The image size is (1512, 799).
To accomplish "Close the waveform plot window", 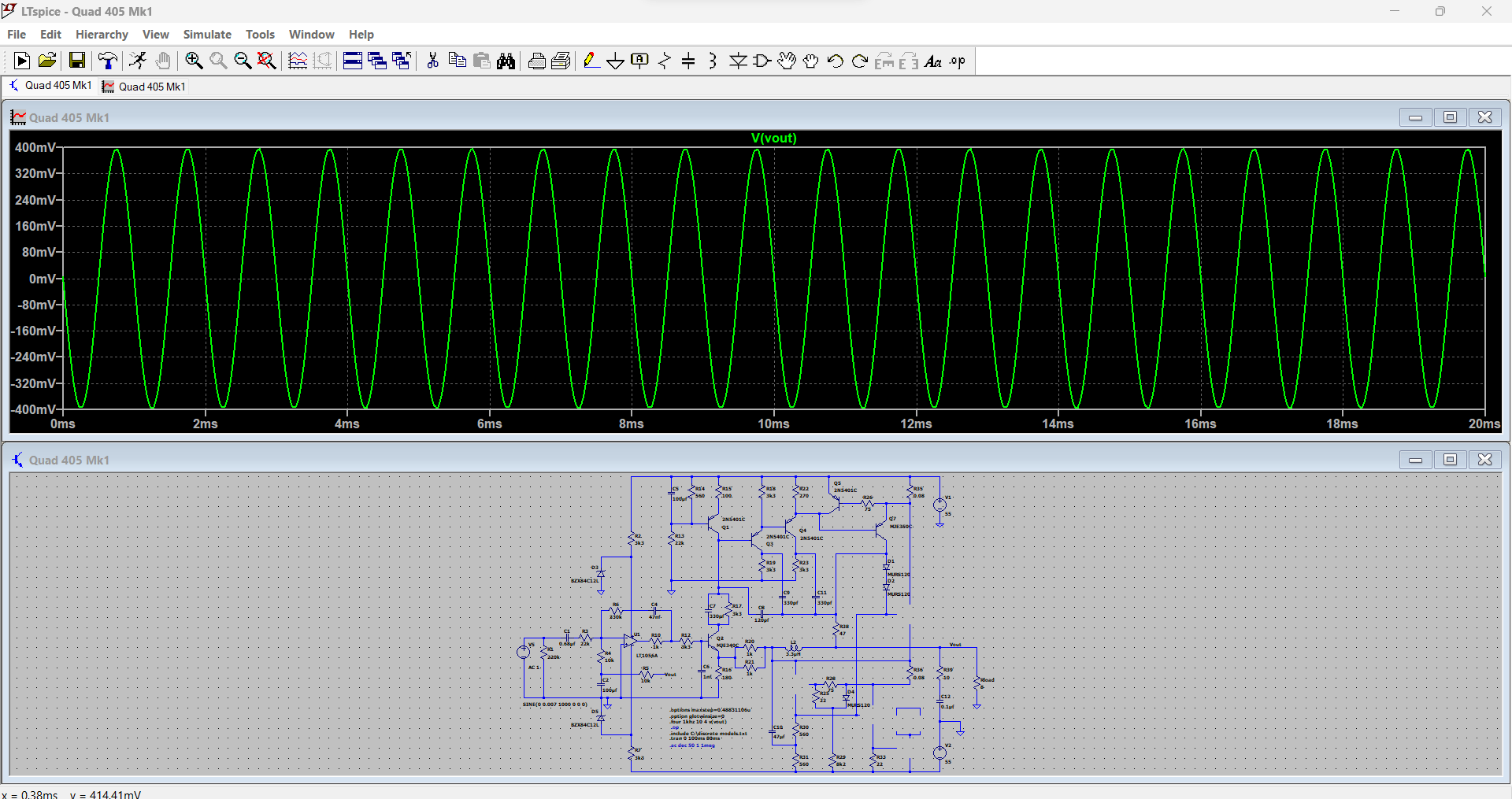I will tap(1484, 117).
